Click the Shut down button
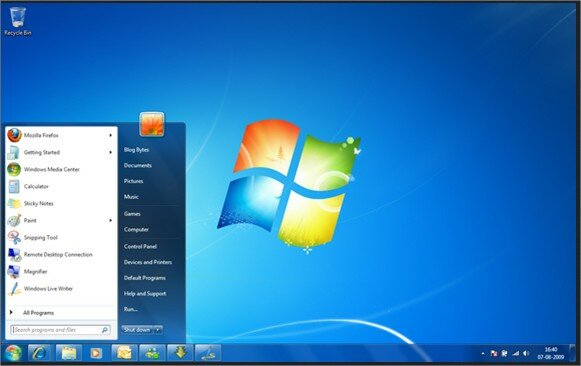581x366 pixels. coord(137,330)
